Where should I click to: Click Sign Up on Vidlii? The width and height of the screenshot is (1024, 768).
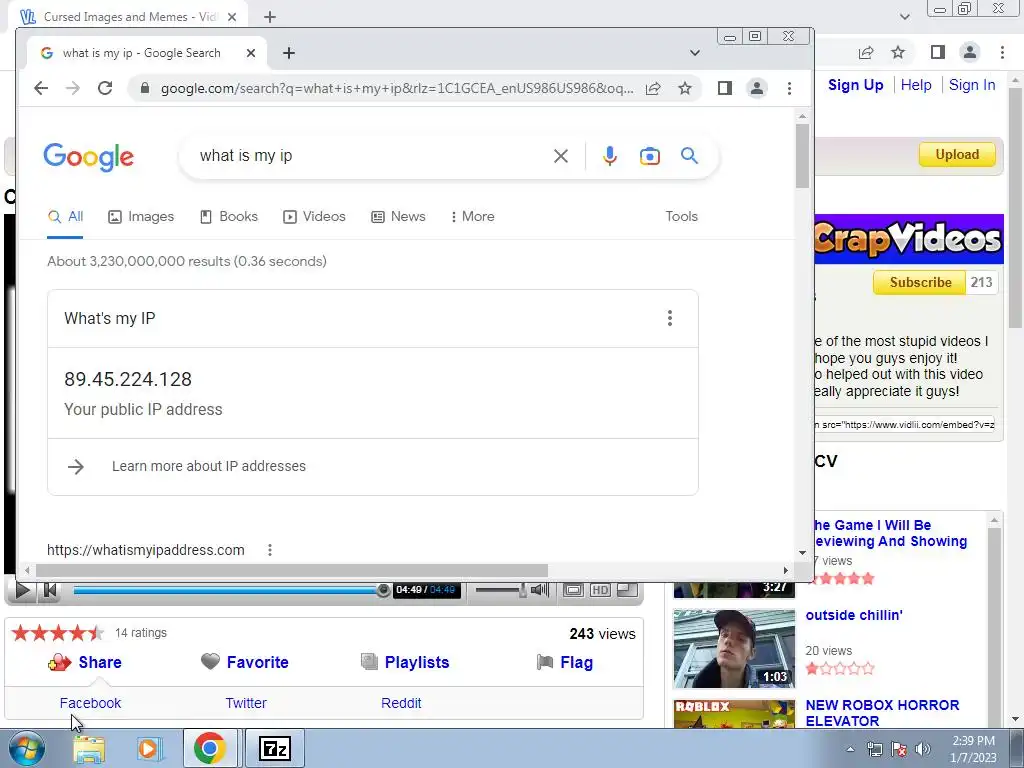(856, 85)
